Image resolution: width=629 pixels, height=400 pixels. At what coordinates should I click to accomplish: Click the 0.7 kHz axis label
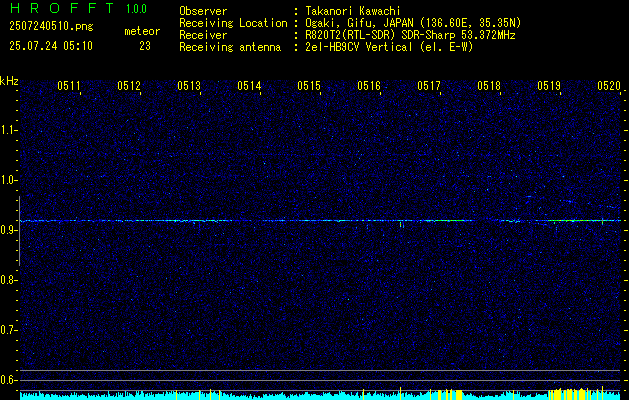pyautogui.click(x=7, y=330)
